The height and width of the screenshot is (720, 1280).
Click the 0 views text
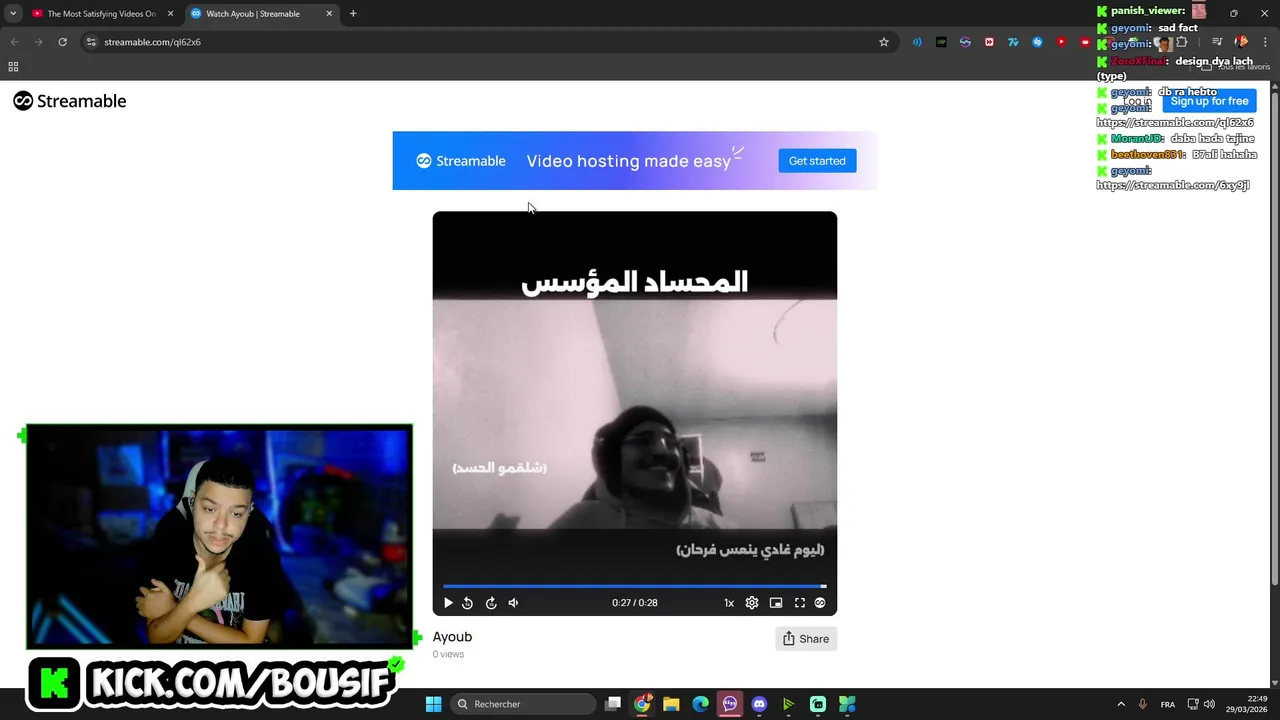448,654
